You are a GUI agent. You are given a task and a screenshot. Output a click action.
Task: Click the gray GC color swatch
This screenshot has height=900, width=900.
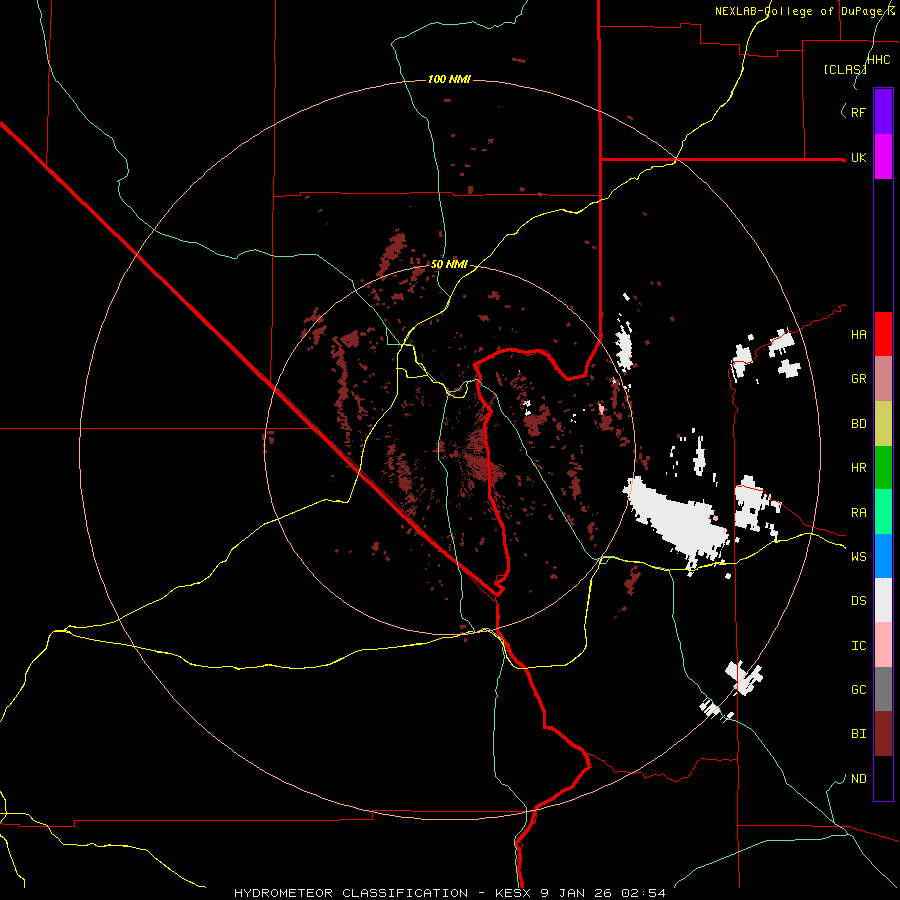pos(883,689)
